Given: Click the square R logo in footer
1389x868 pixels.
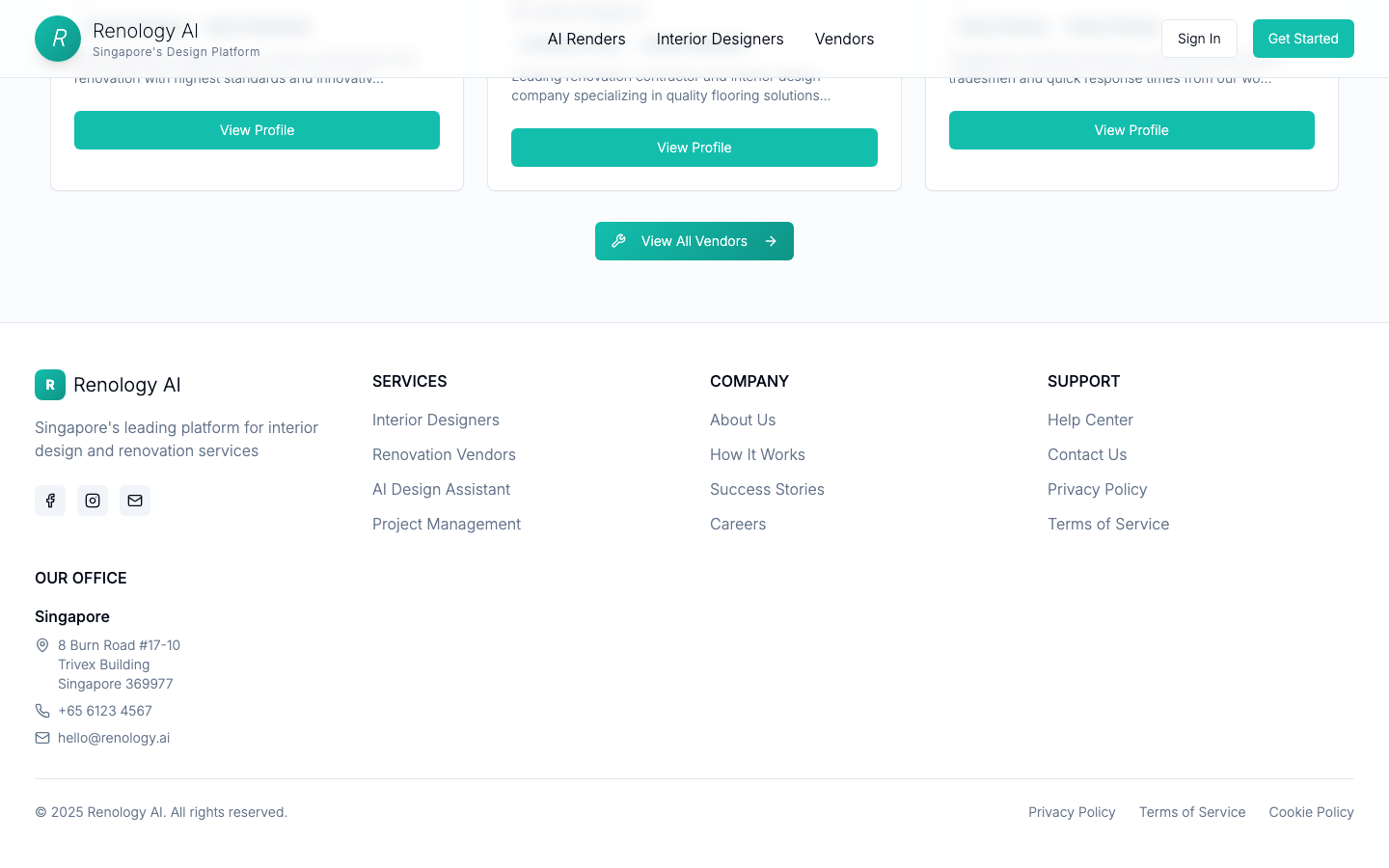Looking at the screenshot, I should 50,385.
